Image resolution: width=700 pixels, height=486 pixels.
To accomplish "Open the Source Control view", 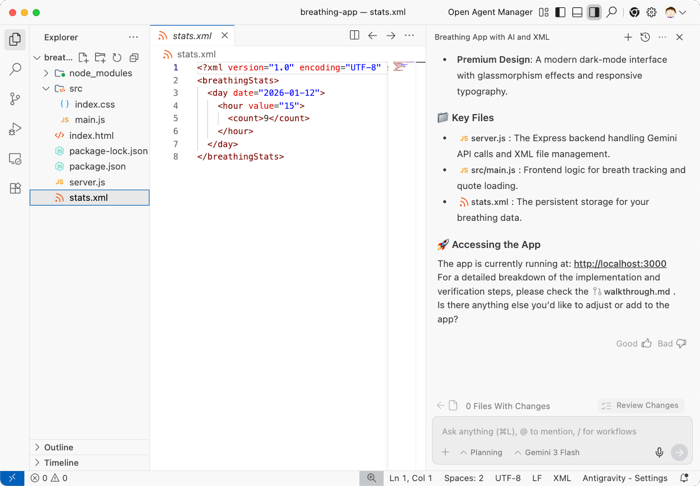I will [15, 99].
